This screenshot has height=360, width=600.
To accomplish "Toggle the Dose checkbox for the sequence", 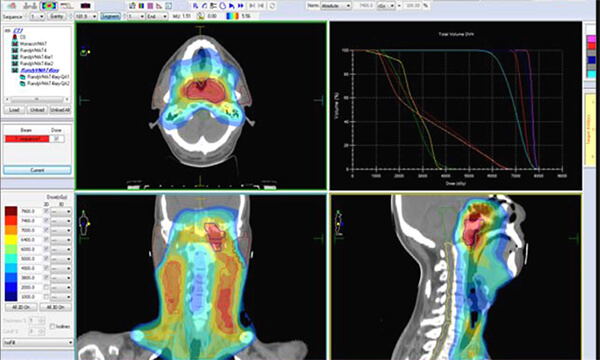I will coord(57,139).
